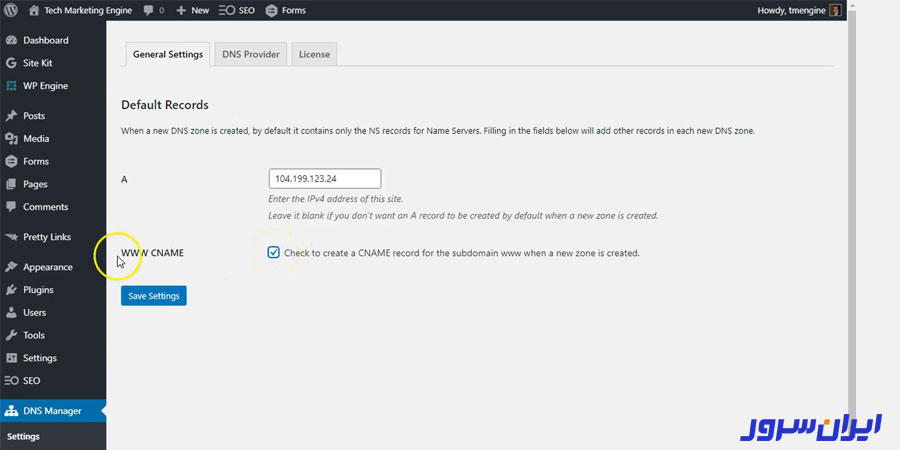Viewport: 900px width, 450px height.
Task: Open the SEO icon in top admin bar
Action: tap(226, 10)
